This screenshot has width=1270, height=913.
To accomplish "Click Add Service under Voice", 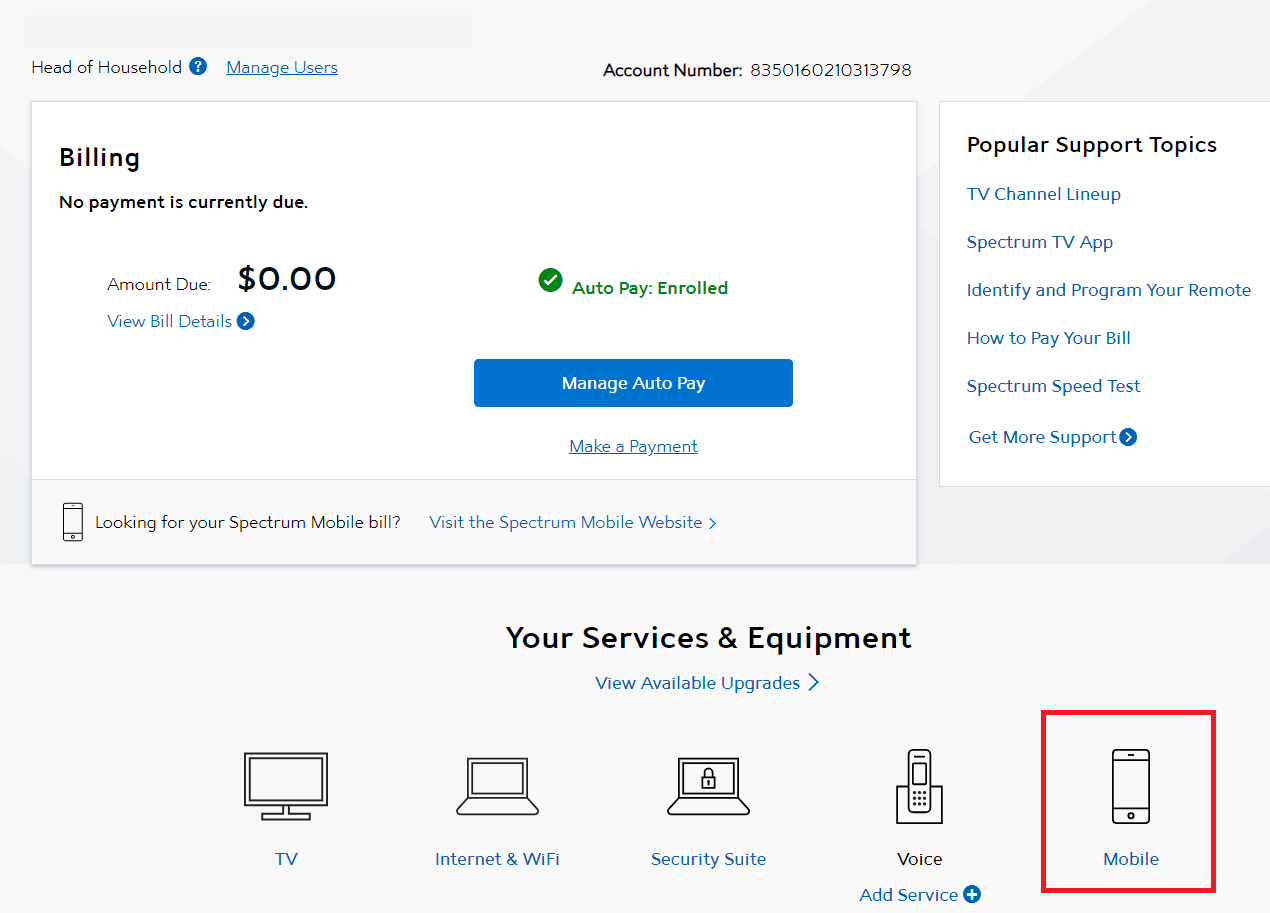I will 908,895.
